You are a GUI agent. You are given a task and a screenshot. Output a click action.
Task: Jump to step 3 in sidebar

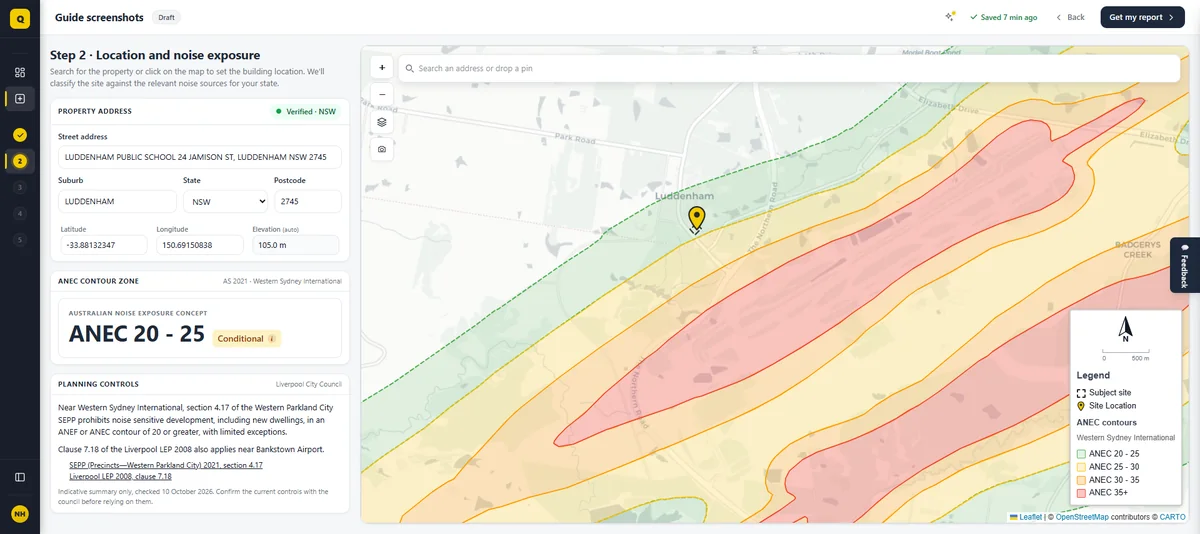click(x=20, y=187)
